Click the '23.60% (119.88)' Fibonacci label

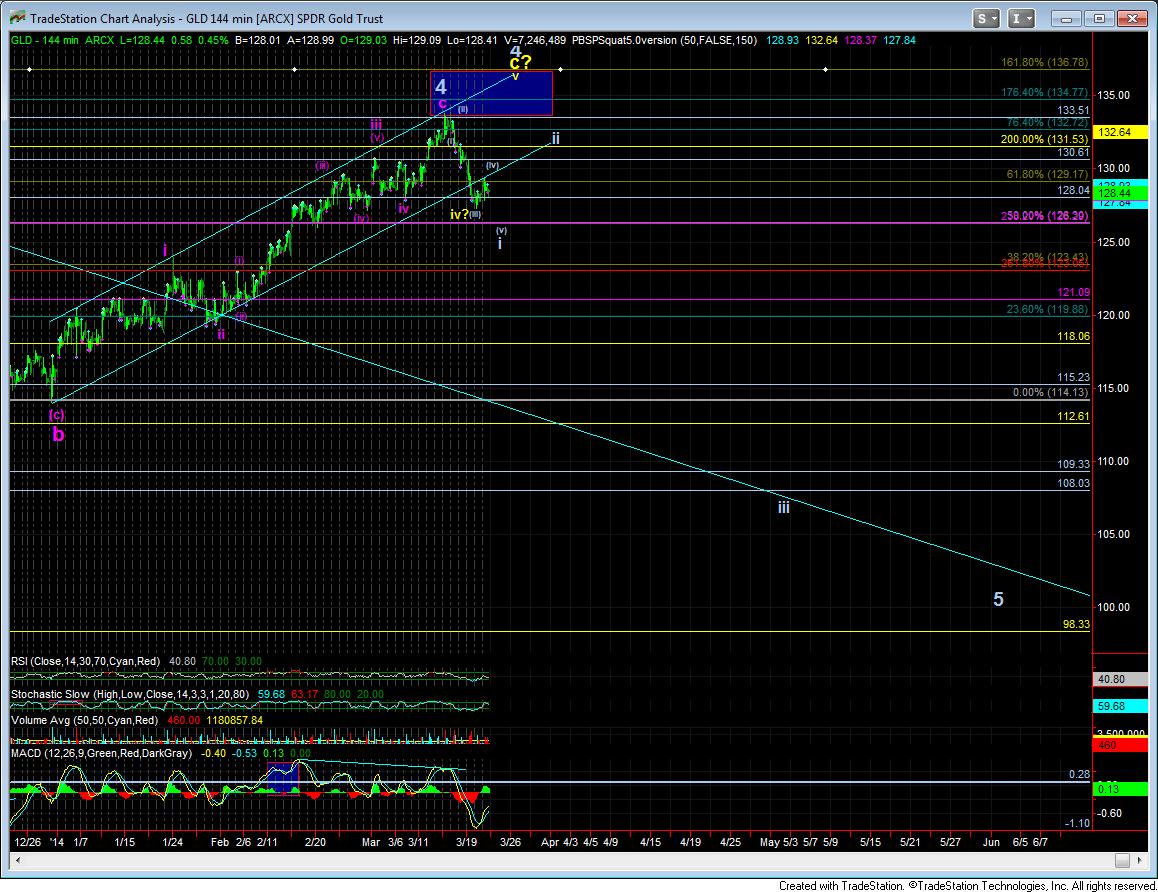pos(1047,310)
